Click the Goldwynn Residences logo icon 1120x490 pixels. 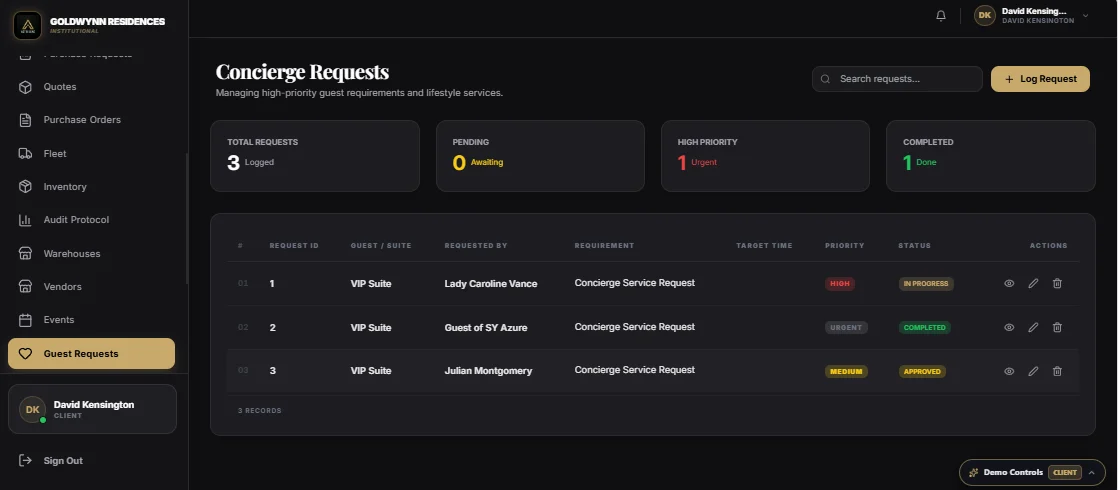[x=27, y=25]
